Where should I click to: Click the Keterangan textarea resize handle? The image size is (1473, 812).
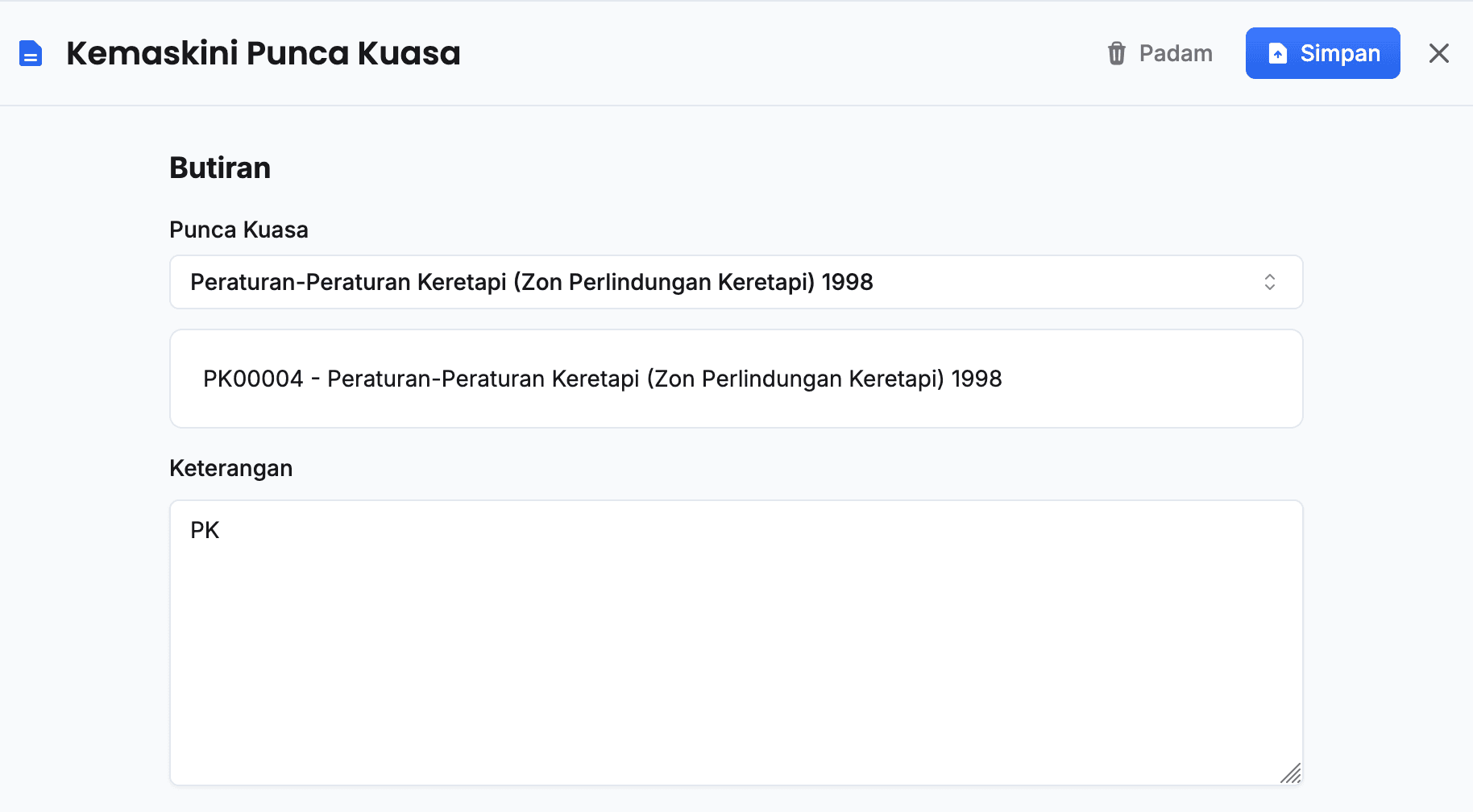click(1291, 773)
